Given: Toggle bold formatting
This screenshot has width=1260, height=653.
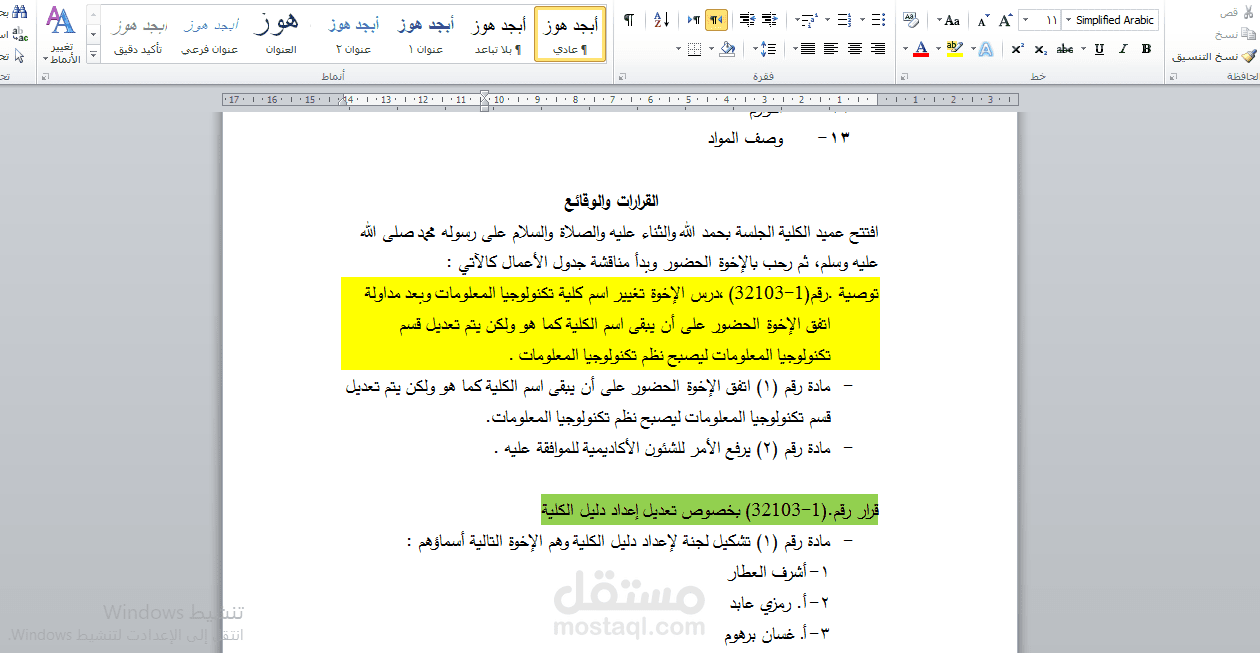Looking at the screenshot, I should [1146, 49].
